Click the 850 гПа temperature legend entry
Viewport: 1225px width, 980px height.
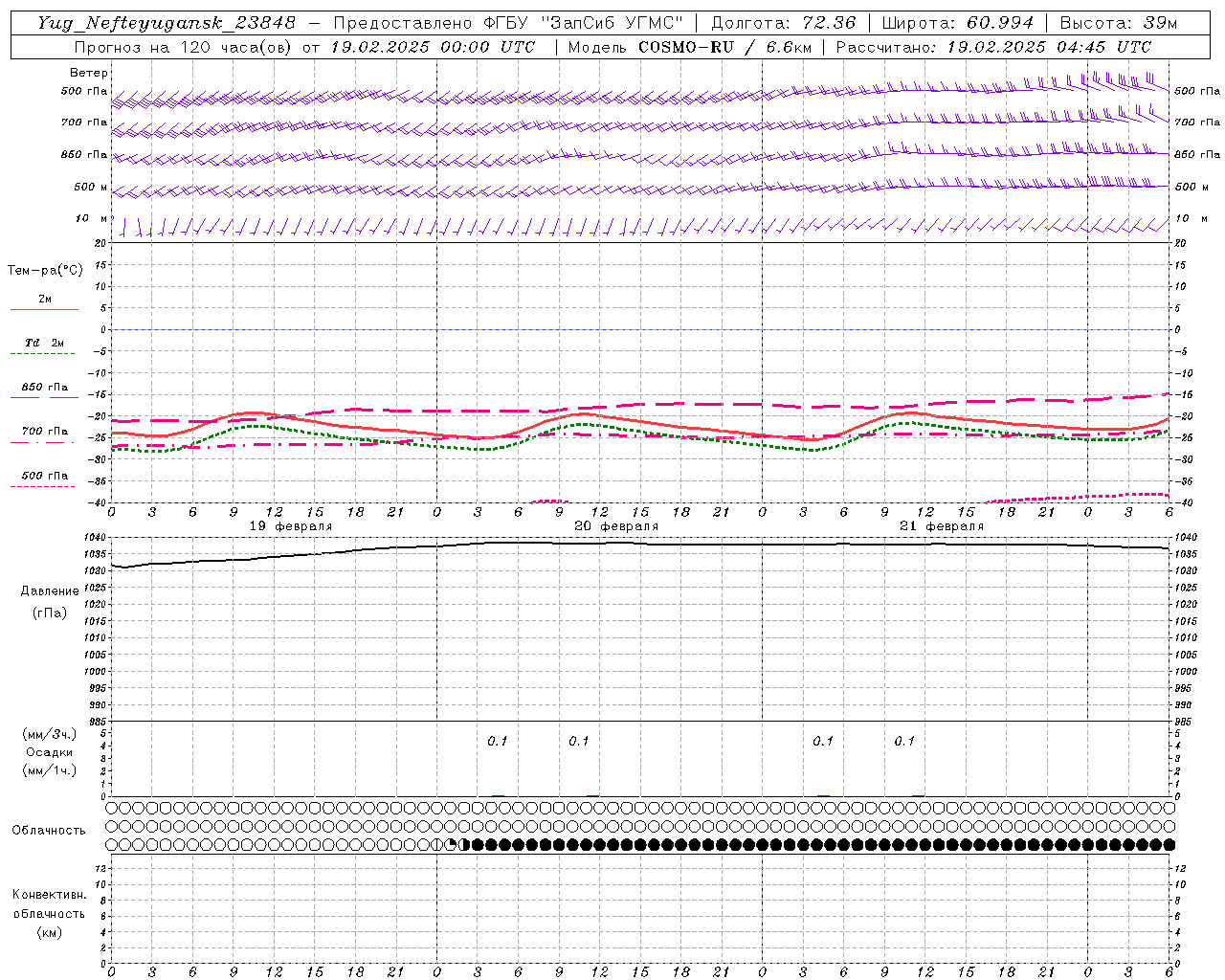(x=45, y=388)
